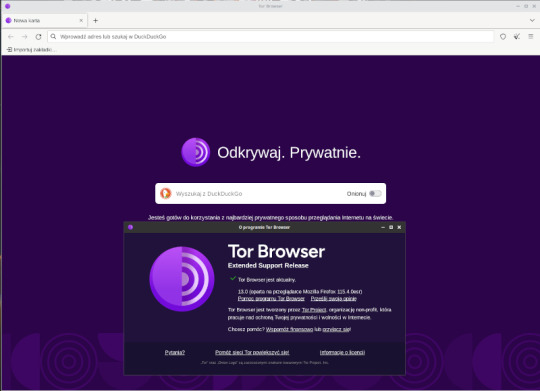Screen dimensions: 540x391
Task: Go forward with the forward arrow
Action: click(24, 37)
